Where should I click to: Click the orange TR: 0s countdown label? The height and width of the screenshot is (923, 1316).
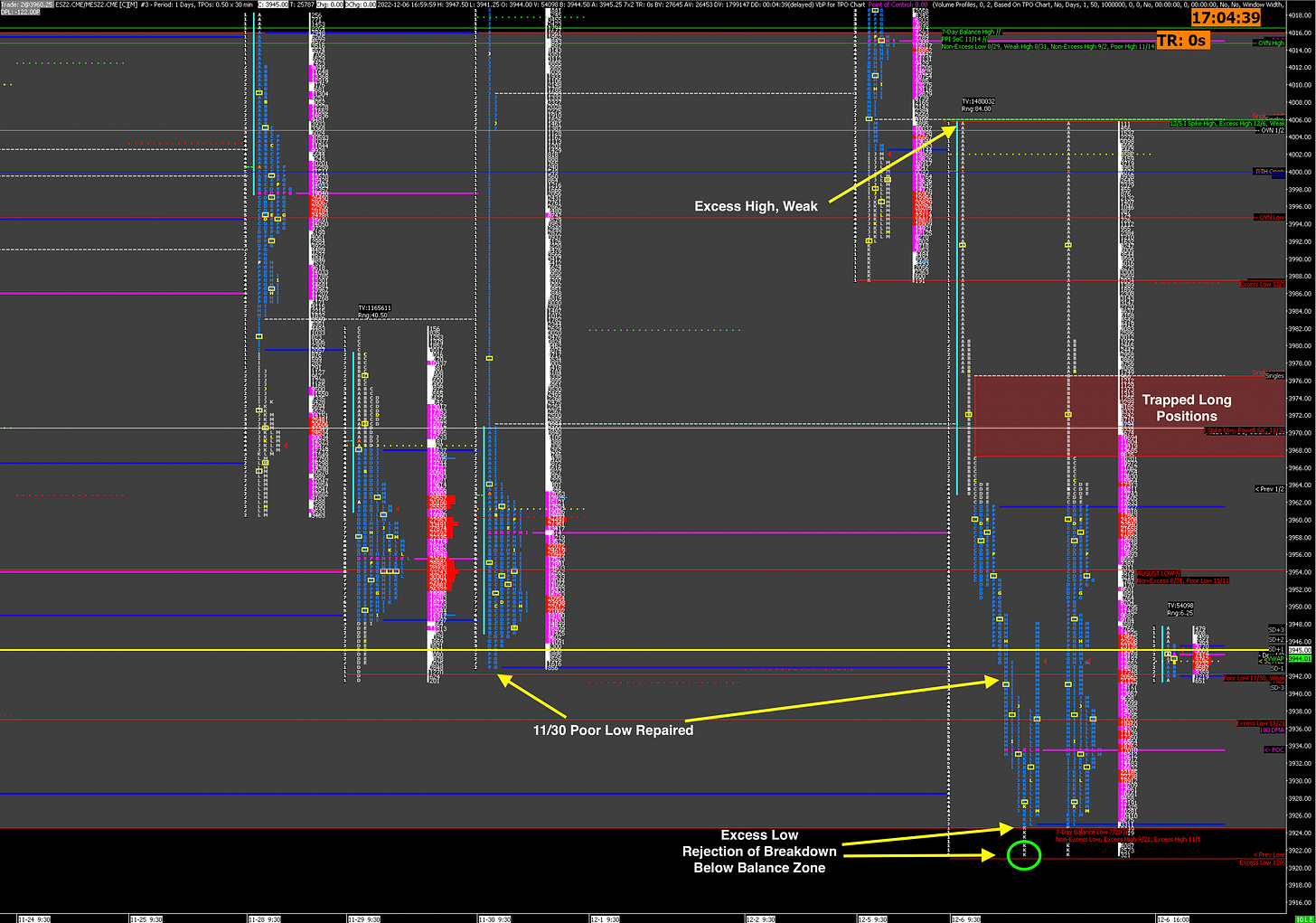(x=1182, y=41)
